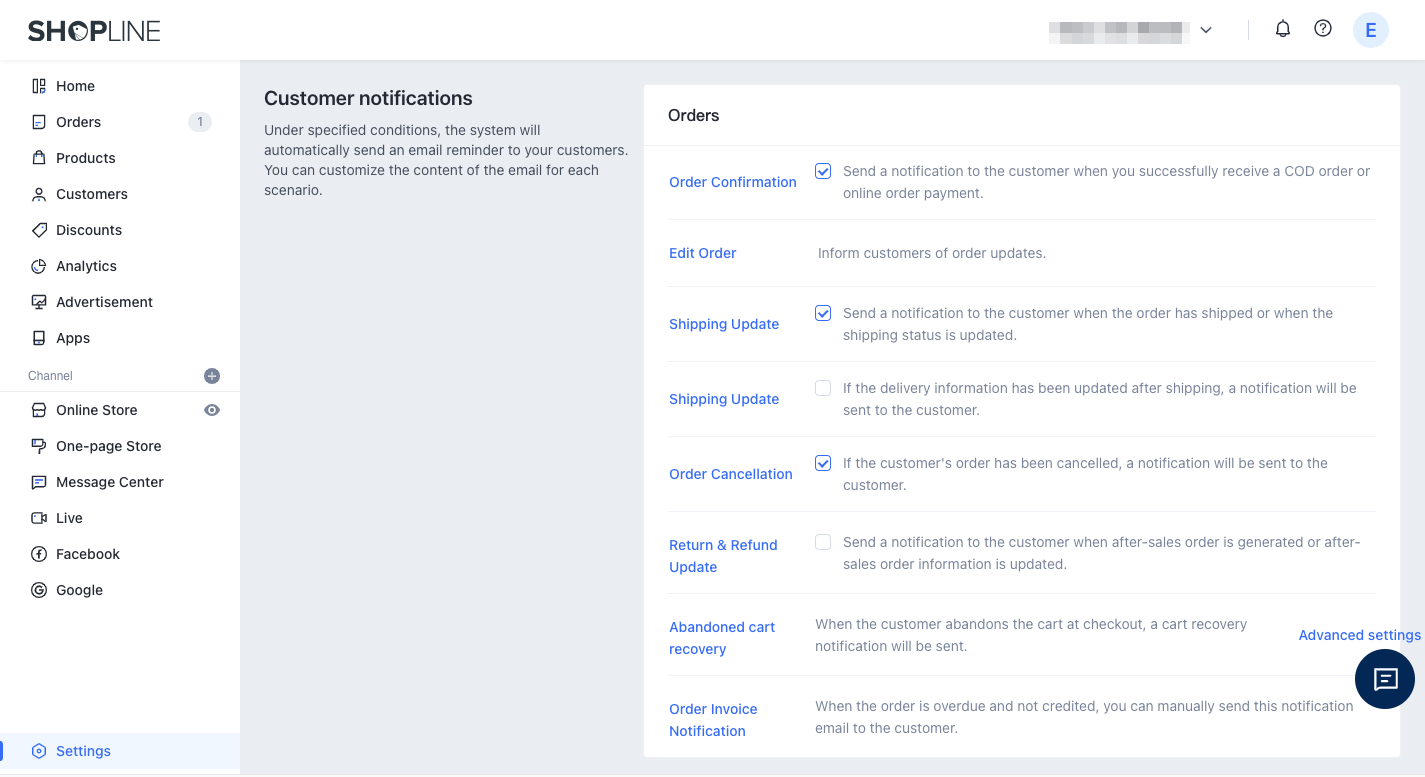Open Advanced settings for abandoned cart

(x=1359, y=635)
